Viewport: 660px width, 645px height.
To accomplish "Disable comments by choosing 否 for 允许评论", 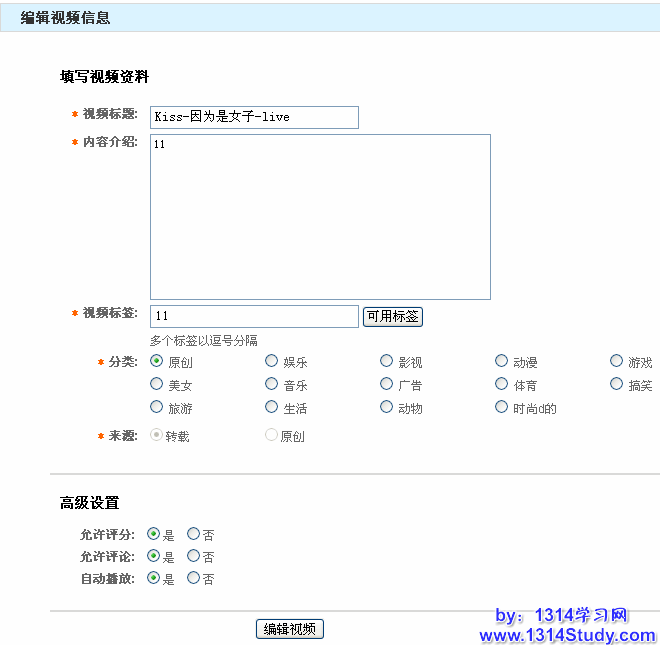I will click(x=194, y=556).
